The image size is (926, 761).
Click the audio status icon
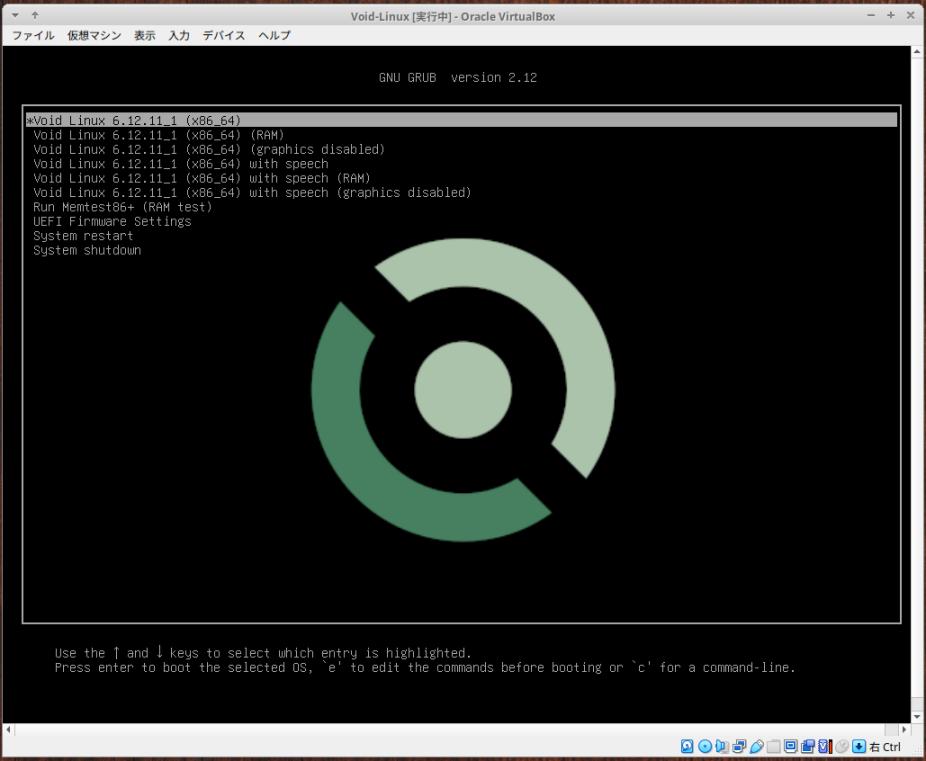pos(722,746)
